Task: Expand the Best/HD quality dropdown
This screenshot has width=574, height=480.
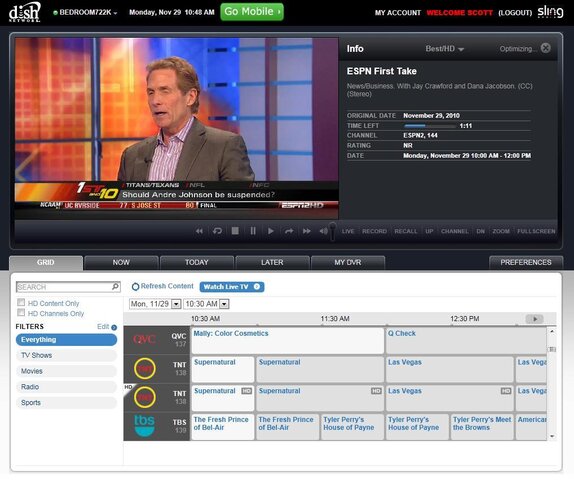Action: pyautogui.click(x=444, y=49)
